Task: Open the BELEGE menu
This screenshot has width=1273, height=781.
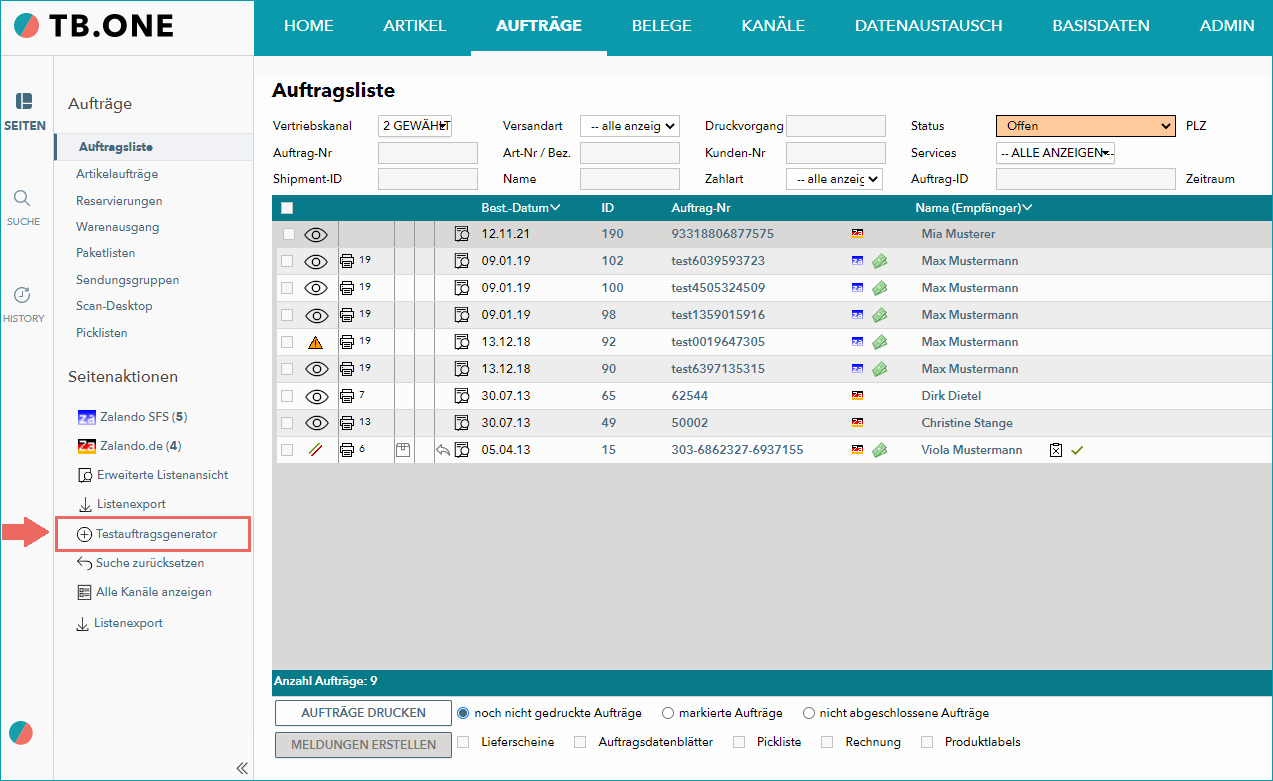Action: [662, 26]
